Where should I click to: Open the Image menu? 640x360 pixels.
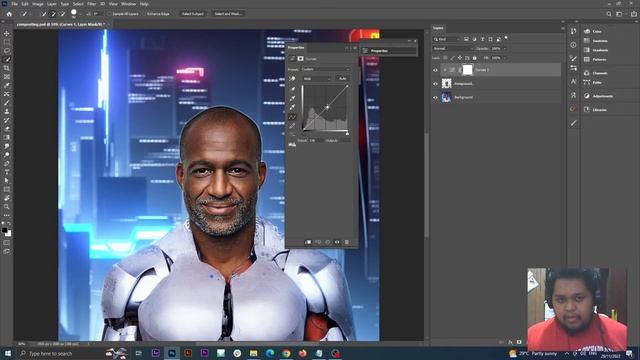click(37, 4)
